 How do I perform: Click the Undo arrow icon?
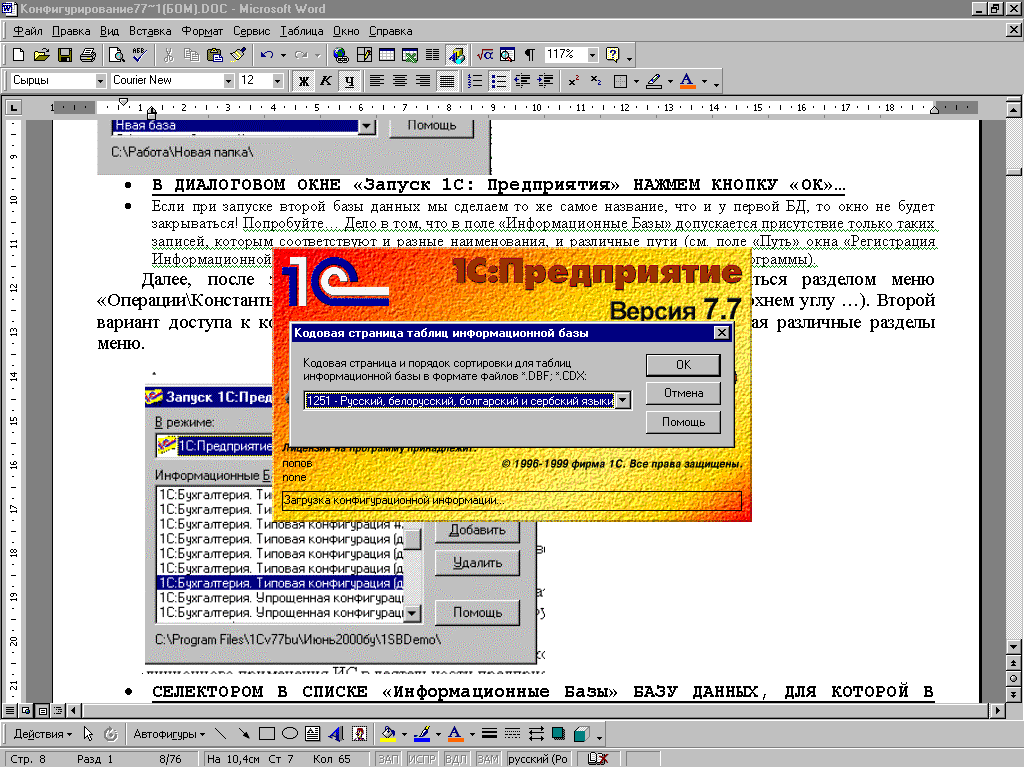(266, 55)
